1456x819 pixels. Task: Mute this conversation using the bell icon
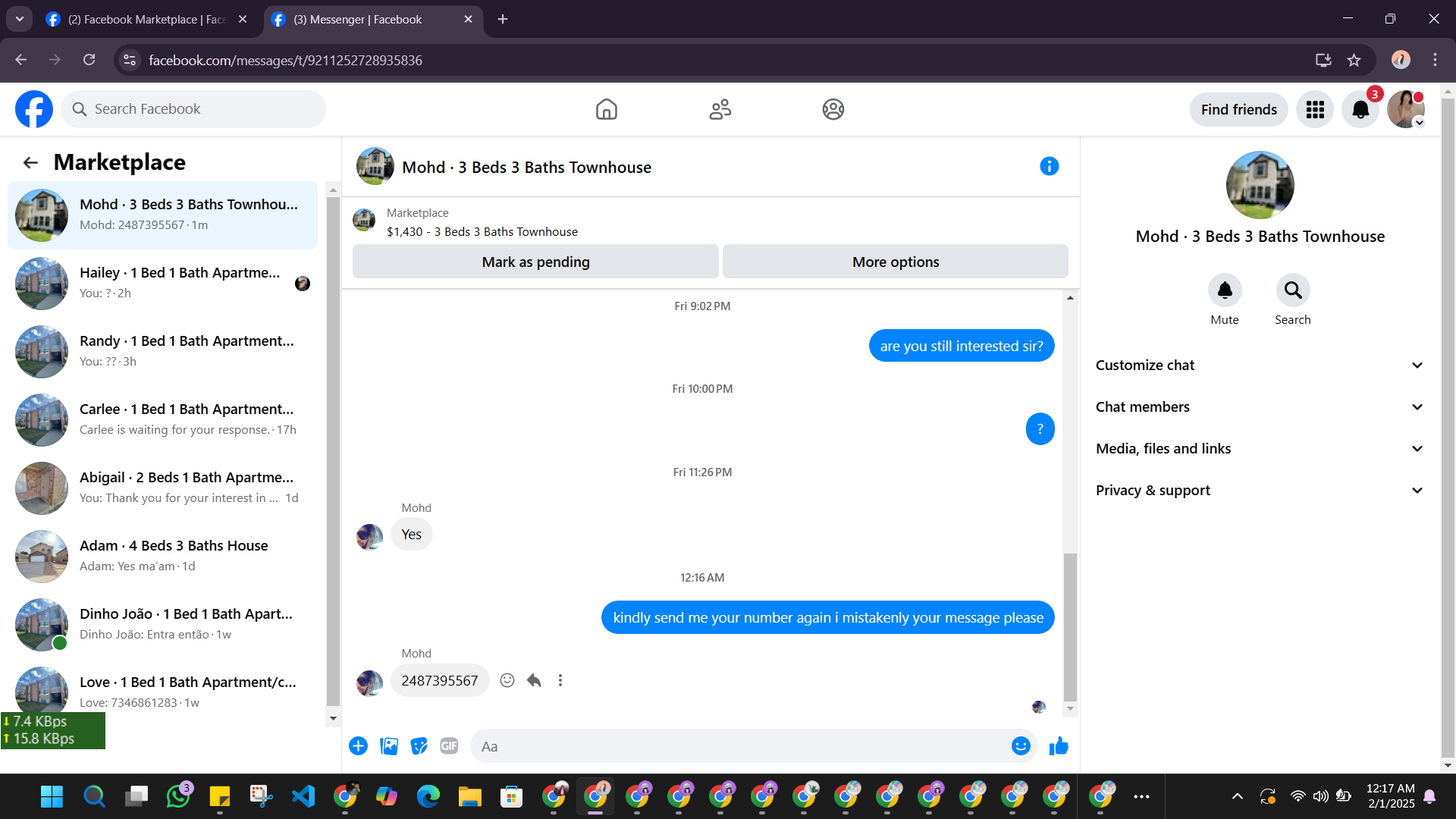(1225, 290)
